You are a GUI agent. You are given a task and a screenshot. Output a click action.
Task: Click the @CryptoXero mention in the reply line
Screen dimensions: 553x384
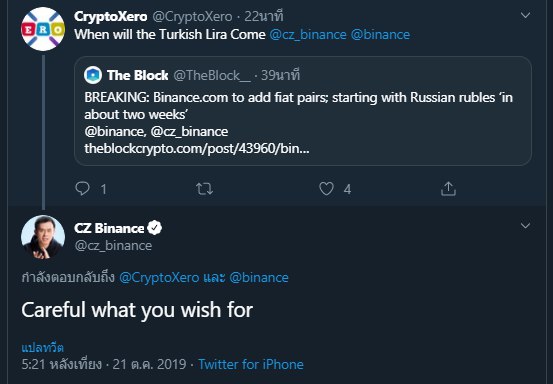click(x=159, y=278)
